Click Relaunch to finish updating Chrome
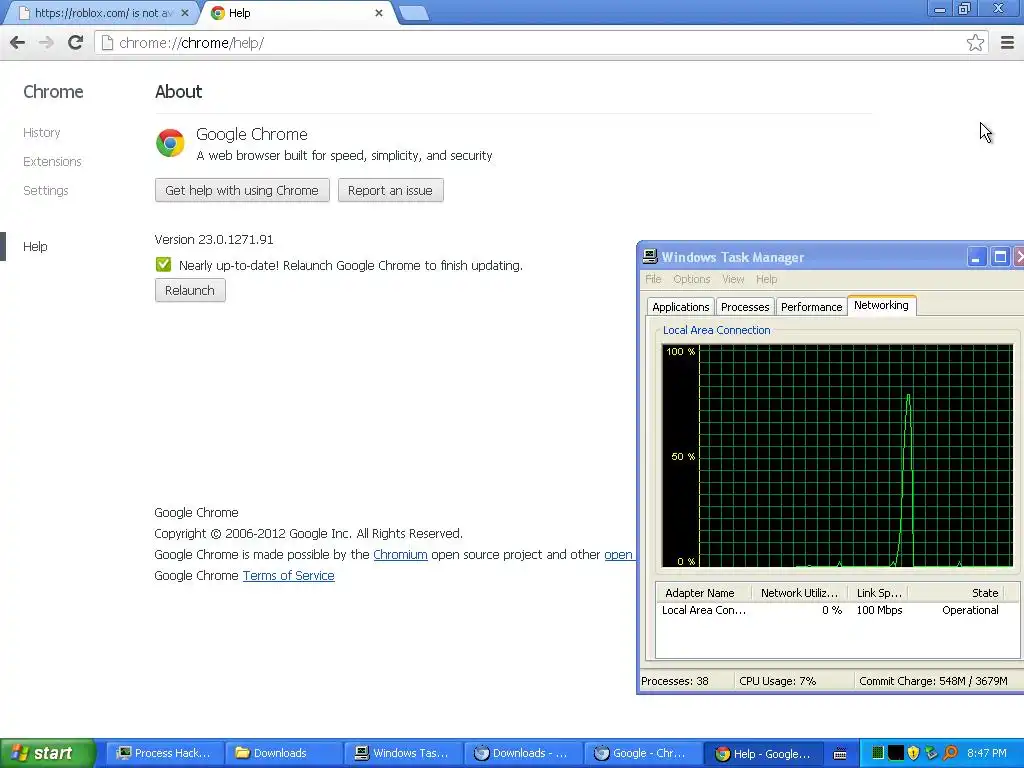The height and width of the screenshot is (768, 1024). pyautogui.click(x=190, y=290)
